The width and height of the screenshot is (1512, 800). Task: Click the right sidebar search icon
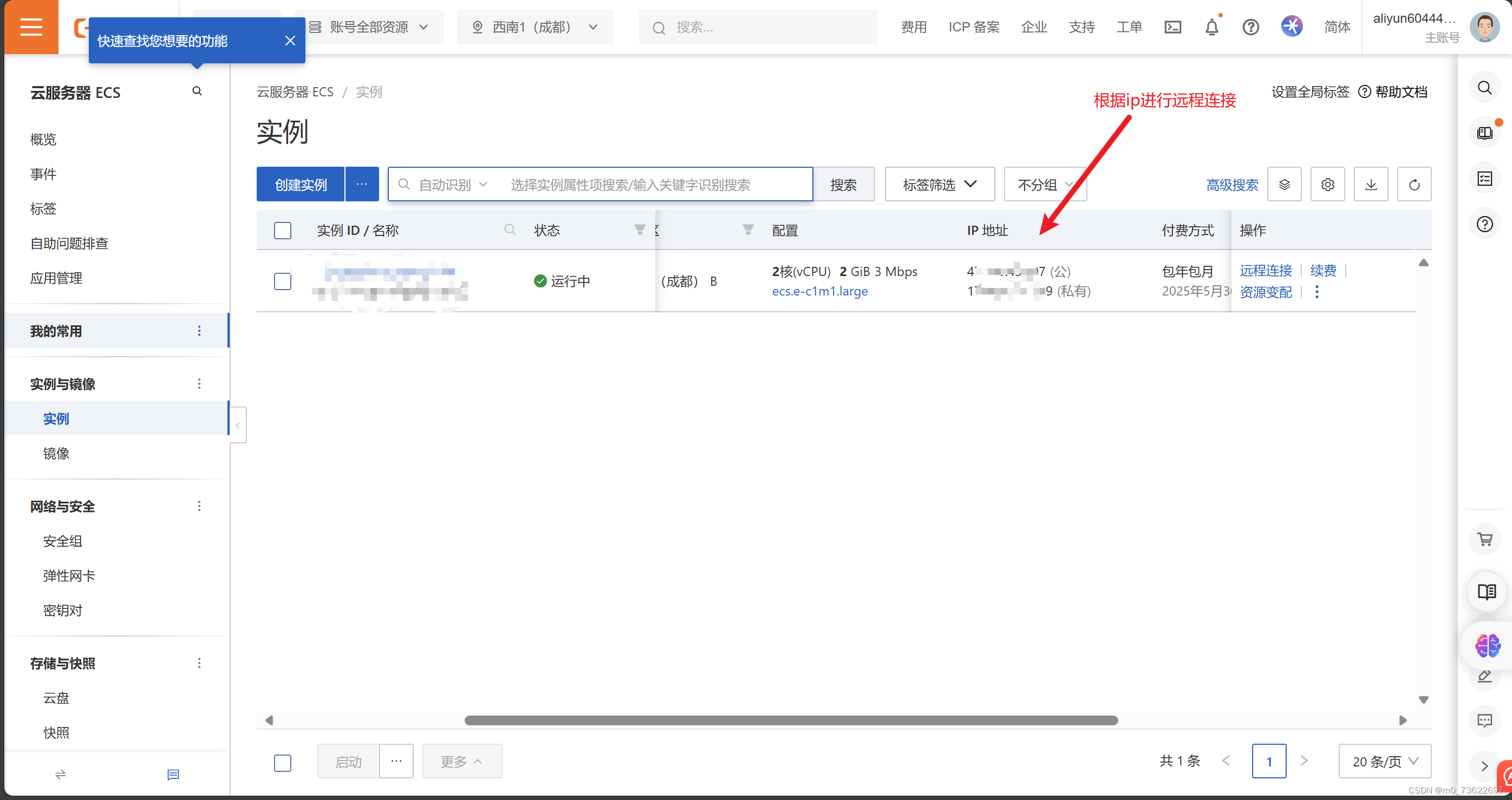click(x=1484, y=88)
